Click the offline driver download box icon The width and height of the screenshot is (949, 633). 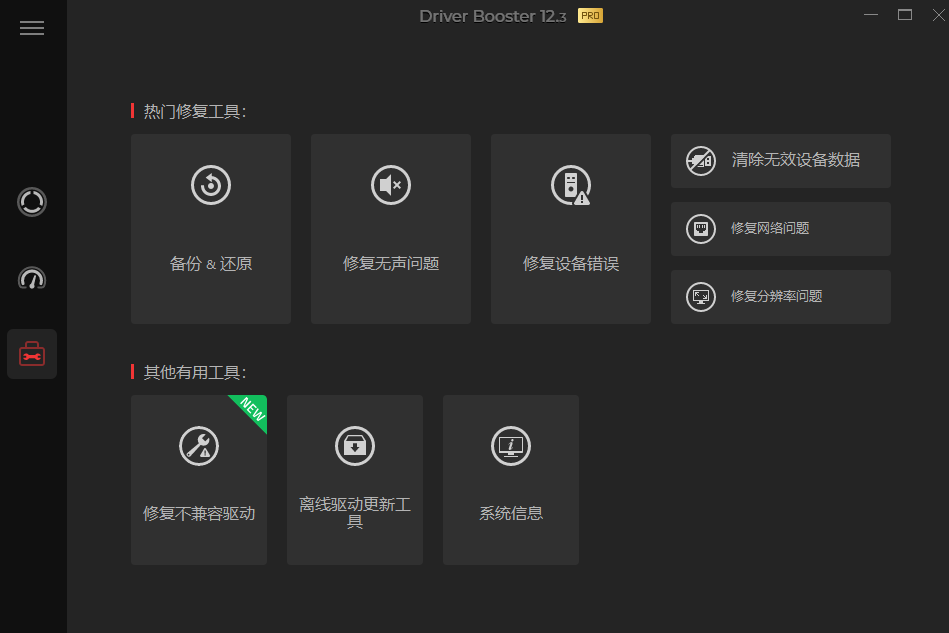(355, 446)
